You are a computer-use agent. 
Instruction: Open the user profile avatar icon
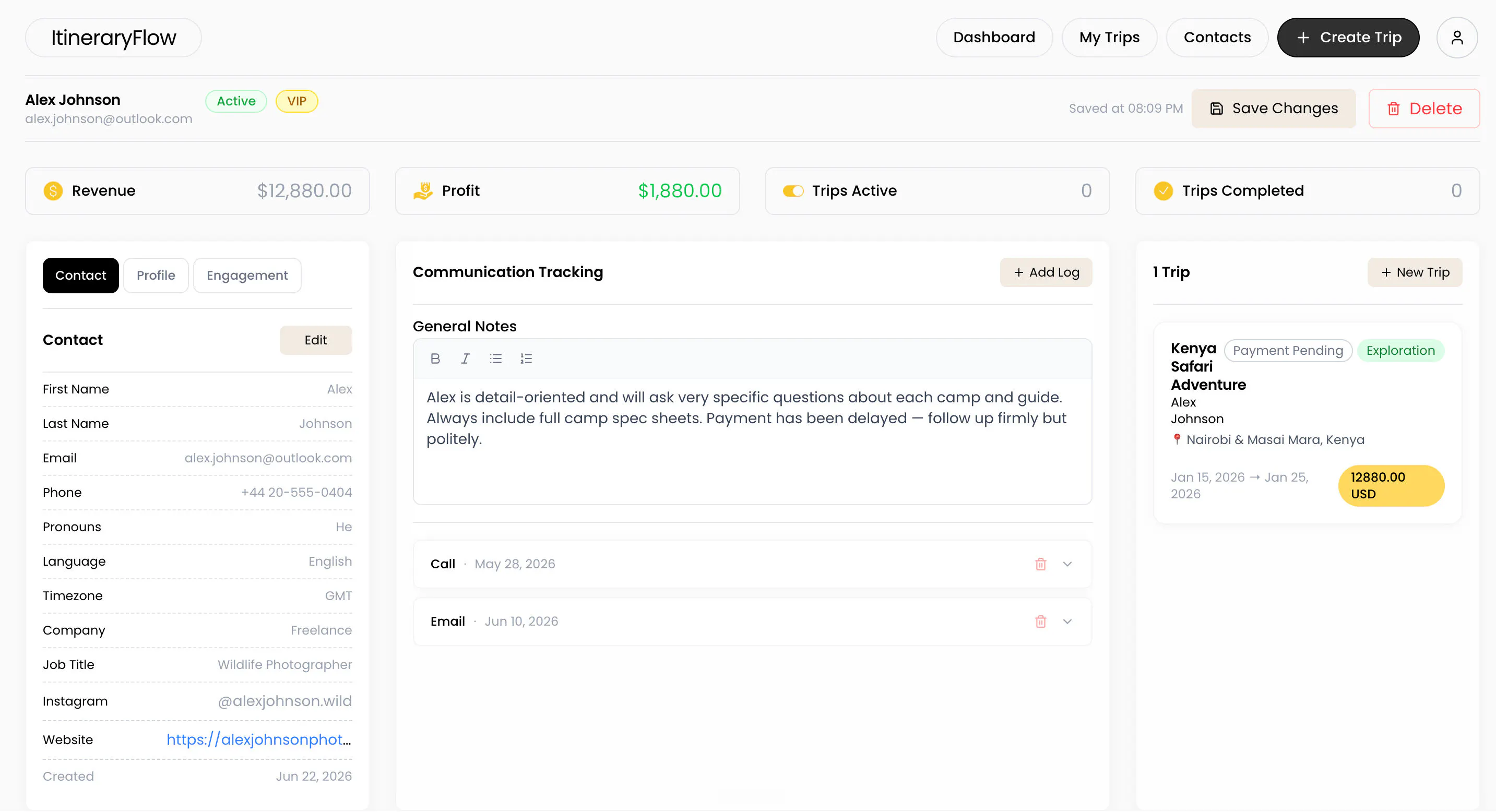[1456, 38]
